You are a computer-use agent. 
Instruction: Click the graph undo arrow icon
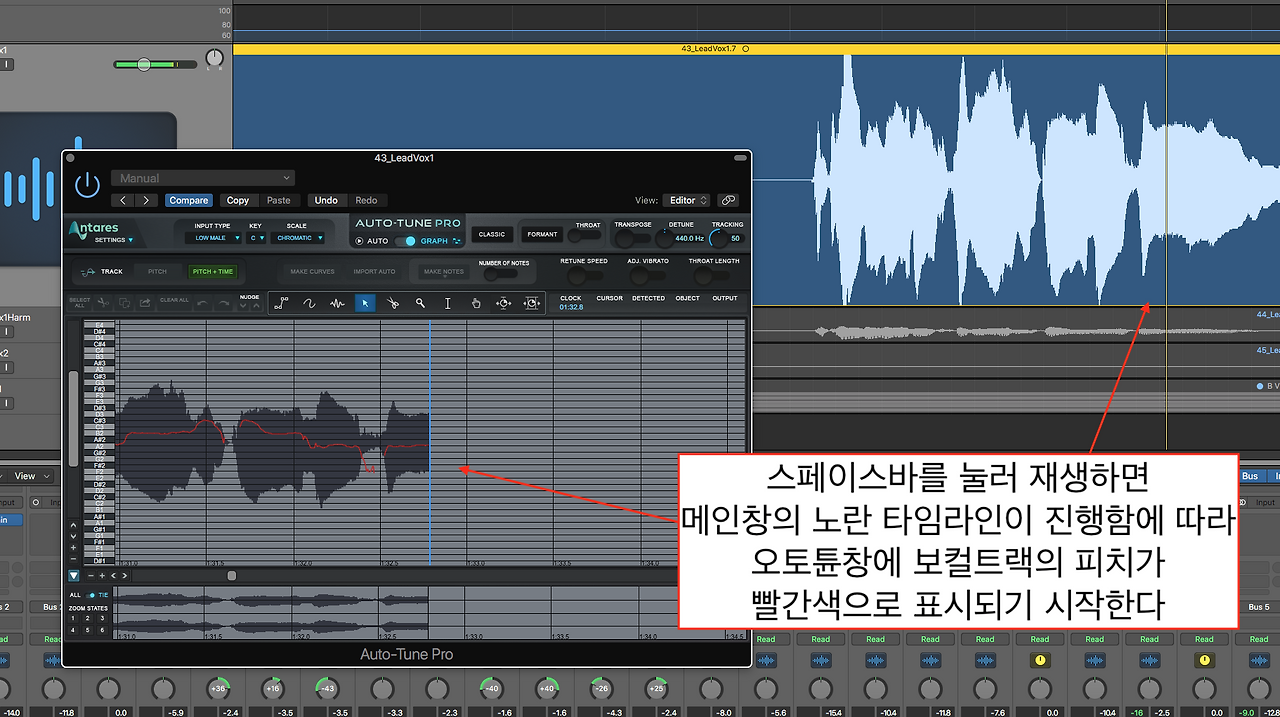point(203,302)
